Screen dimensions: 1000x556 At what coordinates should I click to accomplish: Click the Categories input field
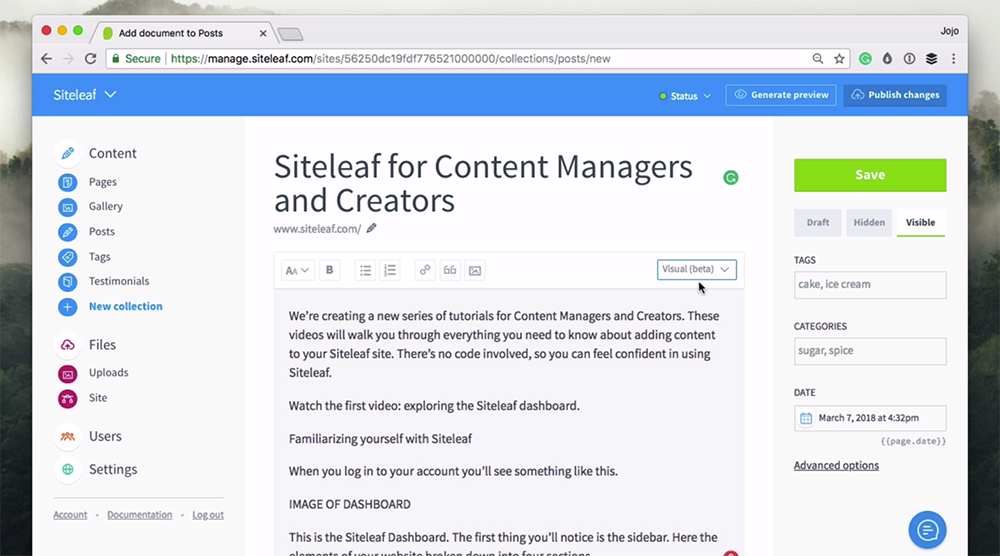point(870,351)
